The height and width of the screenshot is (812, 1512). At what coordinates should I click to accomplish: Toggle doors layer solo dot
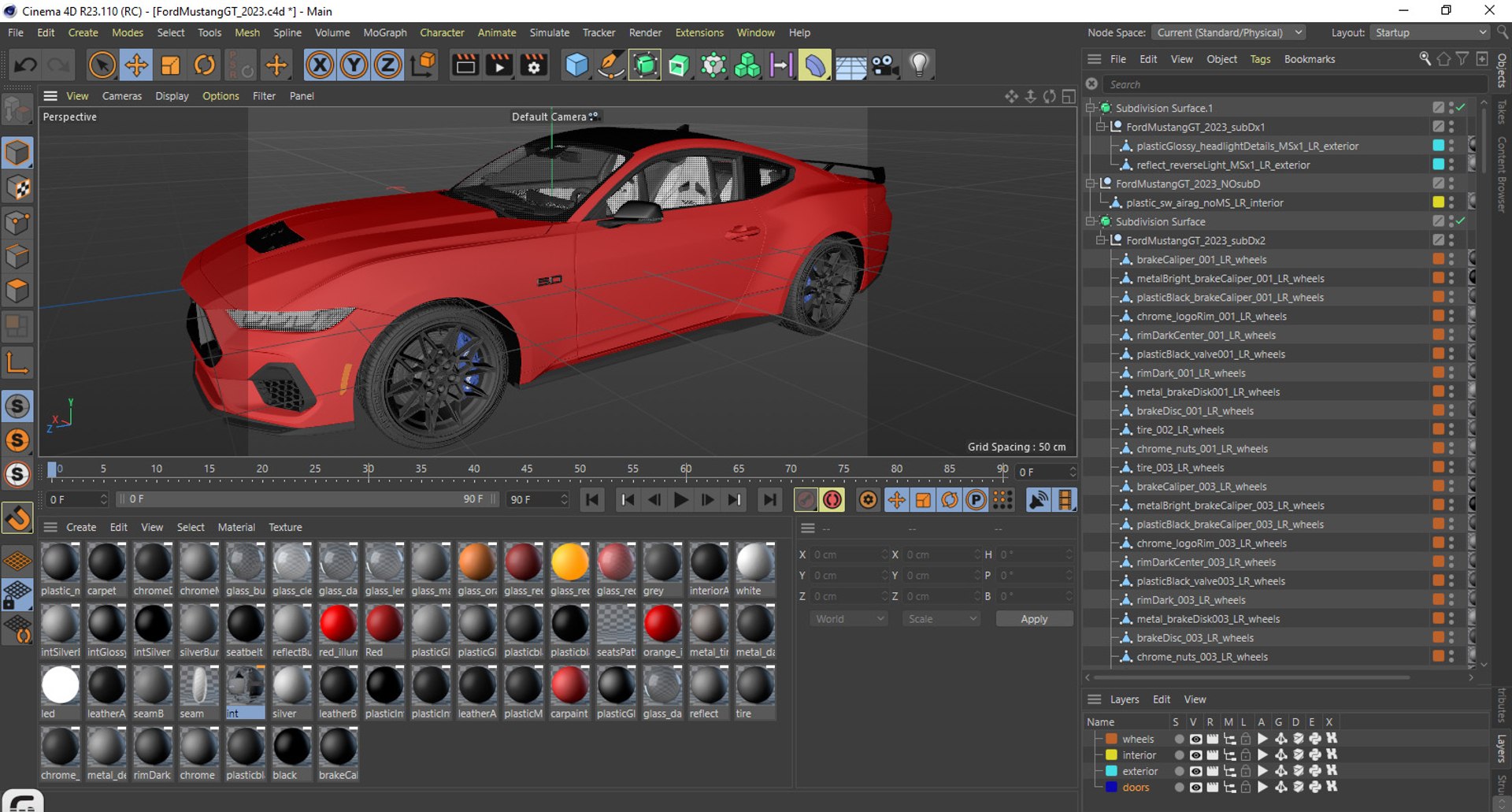[1178, 787]
